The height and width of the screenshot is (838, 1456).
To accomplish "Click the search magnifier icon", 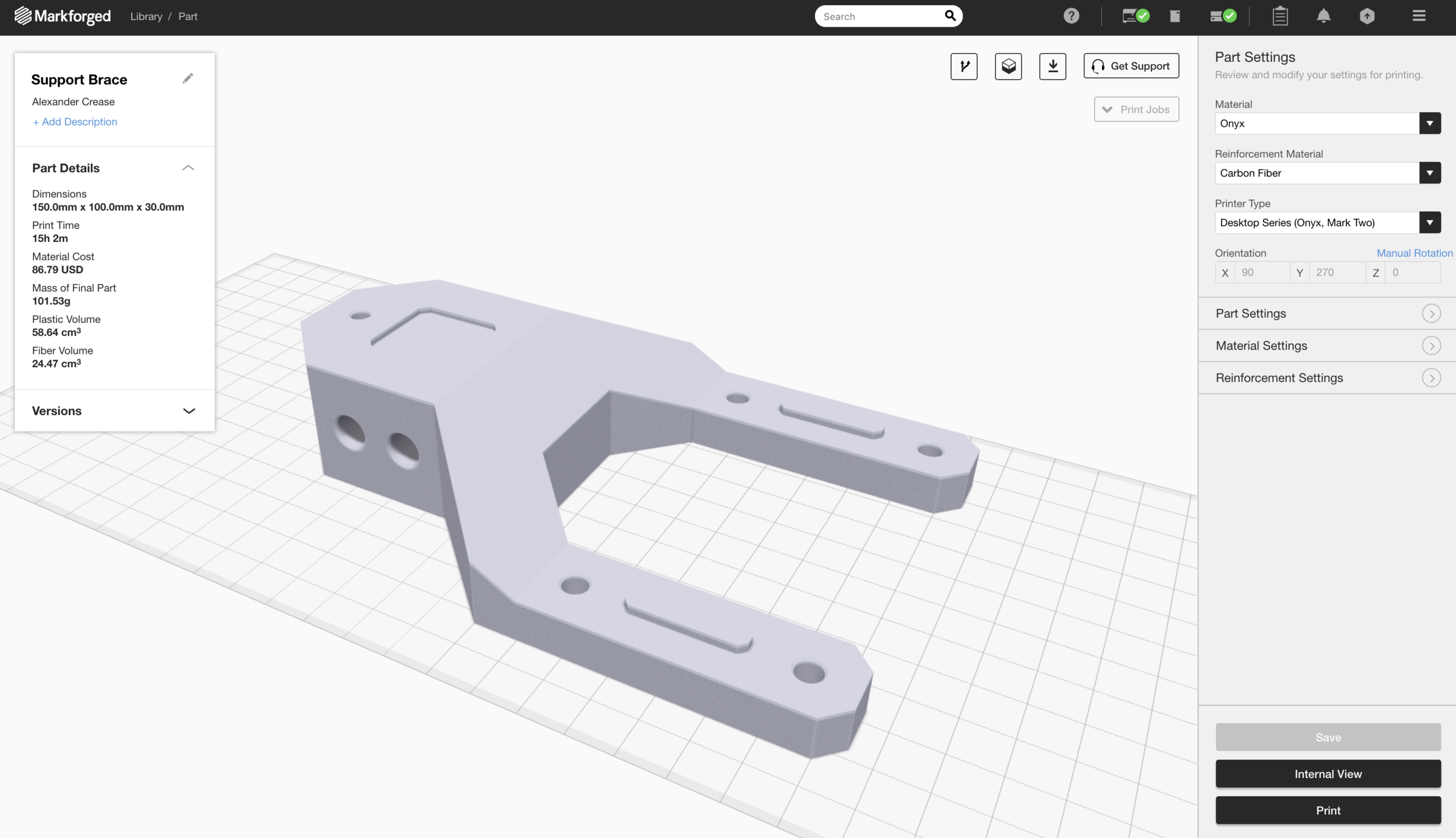I will (x=950, y=16).
